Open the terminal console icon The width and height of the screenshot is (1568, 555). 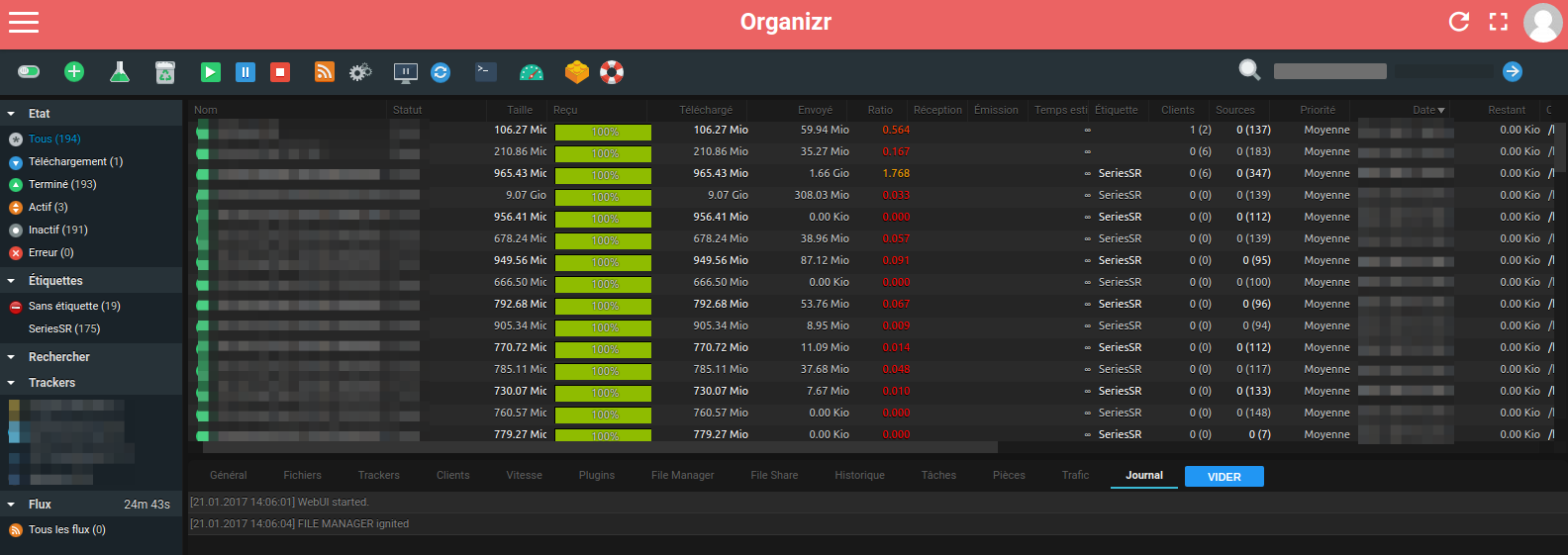[486, 71]
